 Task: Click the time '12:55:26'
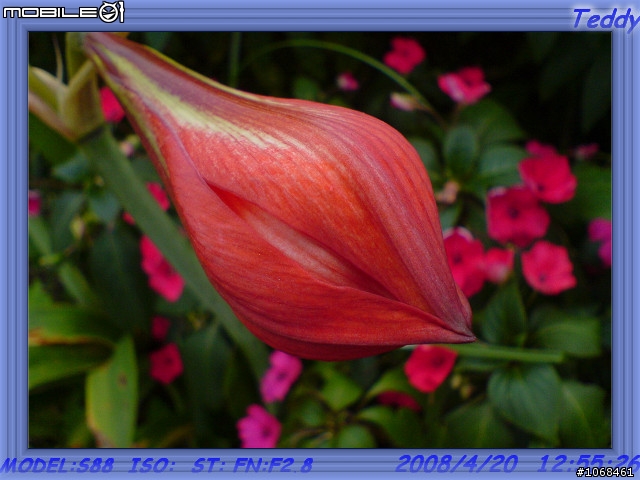[588, 462]
